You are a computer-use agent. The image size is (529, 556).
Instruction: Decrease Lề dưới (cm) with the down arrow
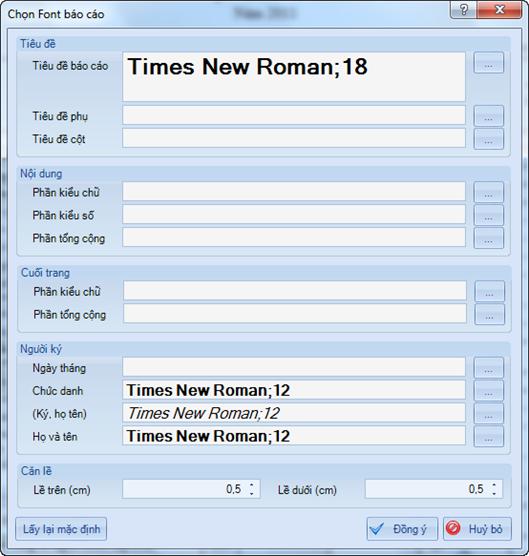(494, 493)
